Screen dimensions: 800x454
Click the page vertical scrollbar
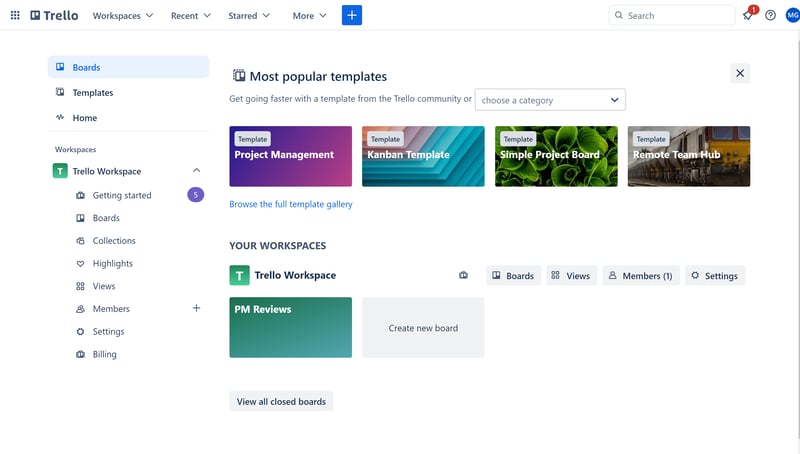798,242
